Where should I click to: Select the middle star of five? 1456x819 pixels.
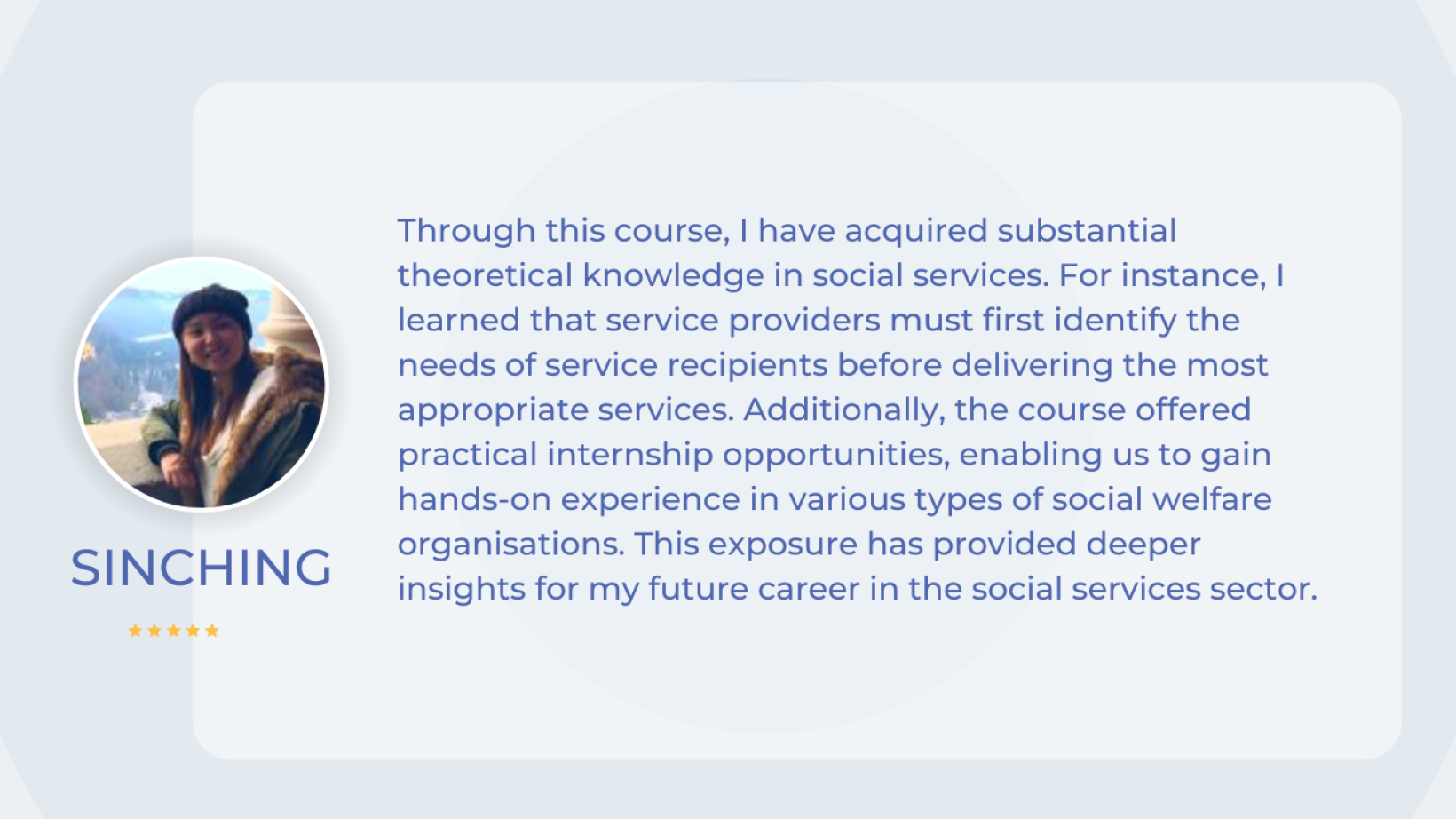point(174,631)
